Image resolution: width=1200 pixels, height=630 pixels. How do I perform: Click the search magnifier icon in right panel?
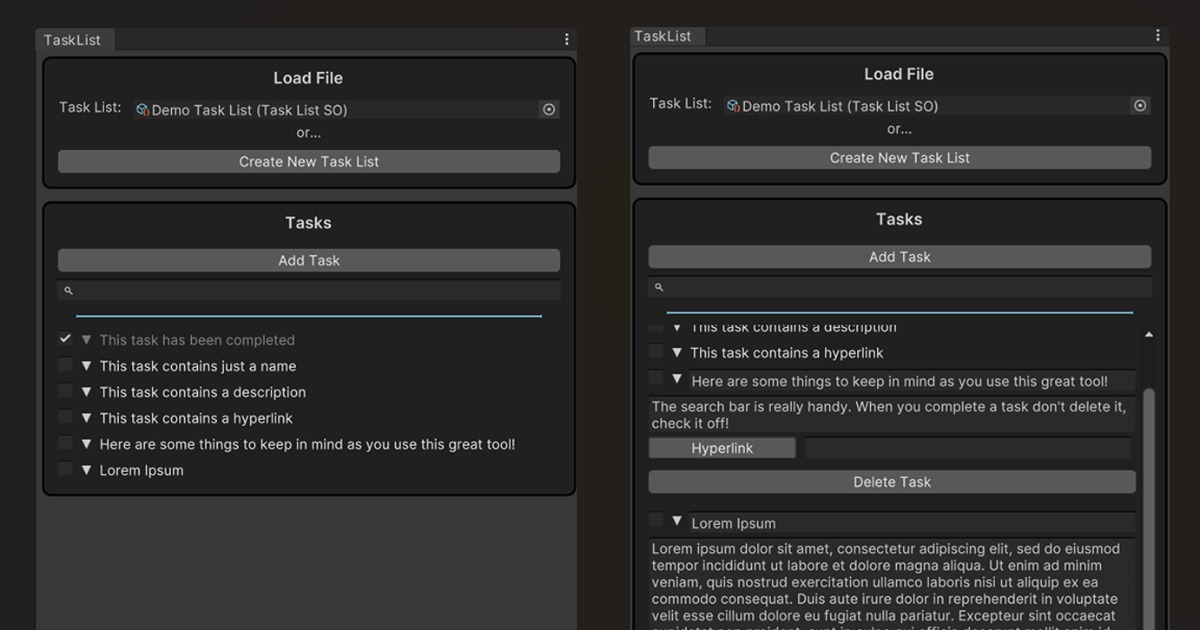click(x=658, y=287)
